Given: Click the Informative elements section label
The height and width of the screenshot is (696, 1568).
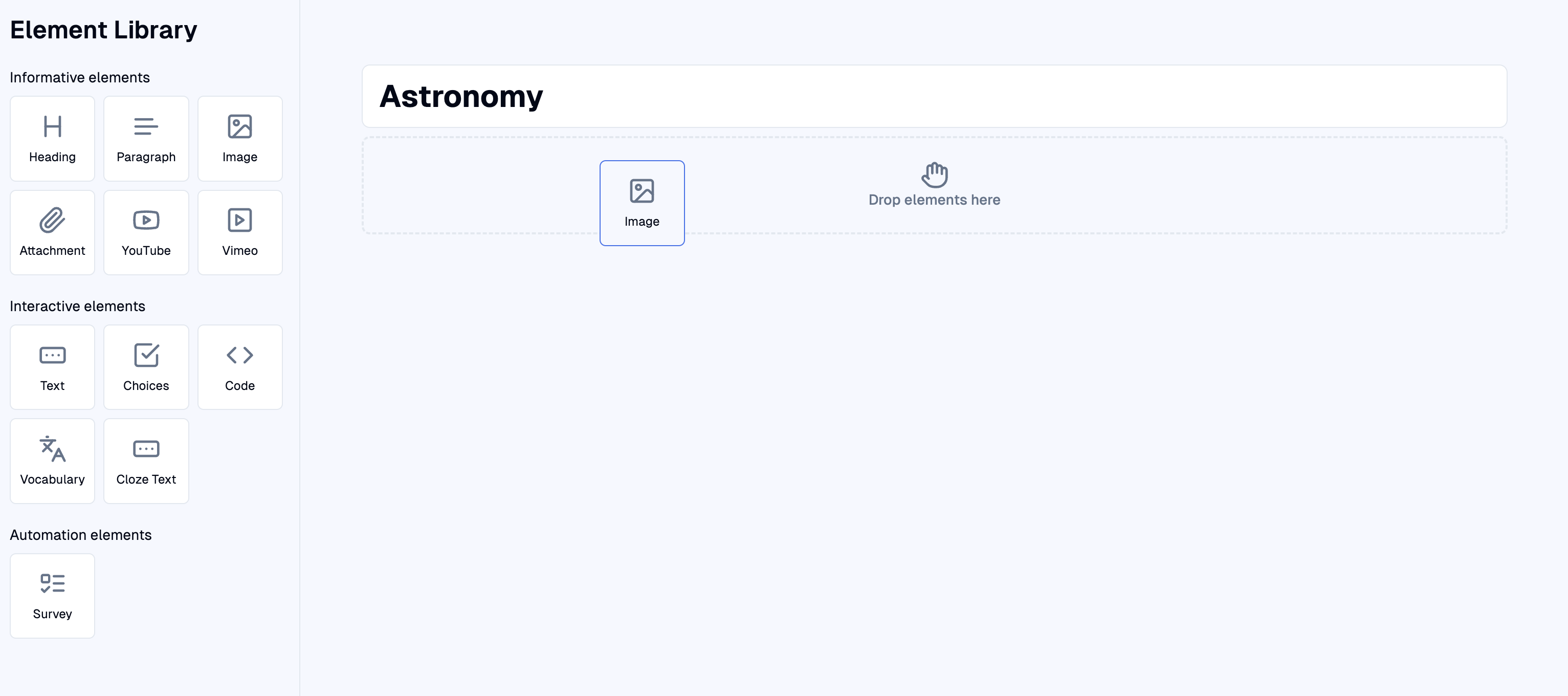Looking at the screenshot, I should (x=80, y=77).
